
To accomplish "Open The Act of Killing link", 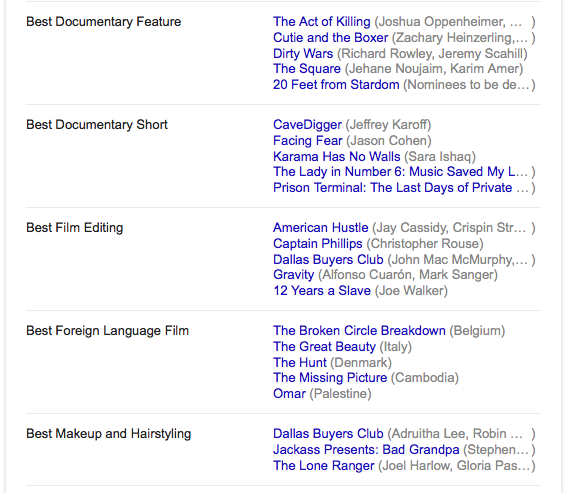I will coord(322,22).
